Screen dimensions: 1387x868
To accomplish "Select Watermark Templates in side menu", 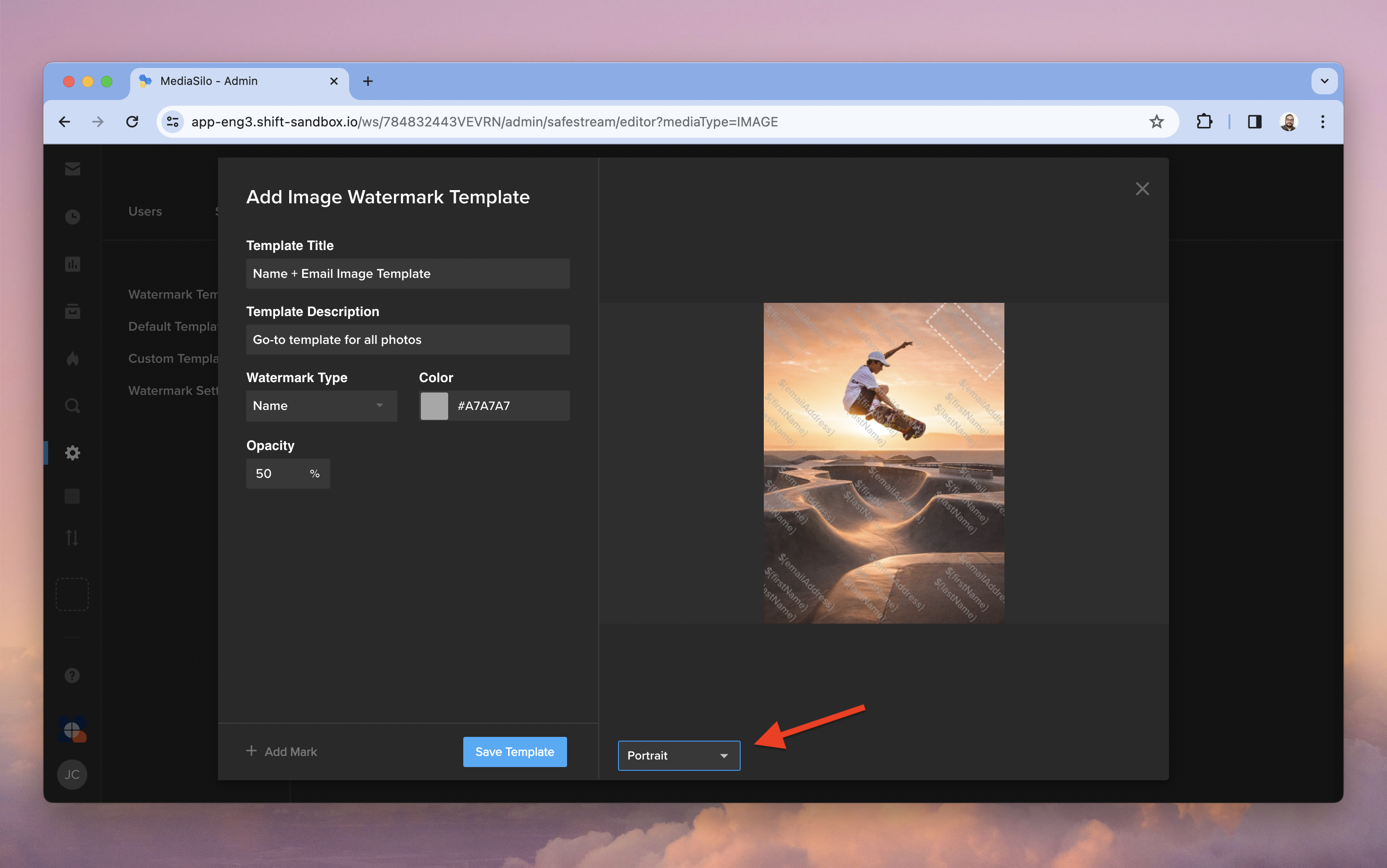I will click(173, 294).
